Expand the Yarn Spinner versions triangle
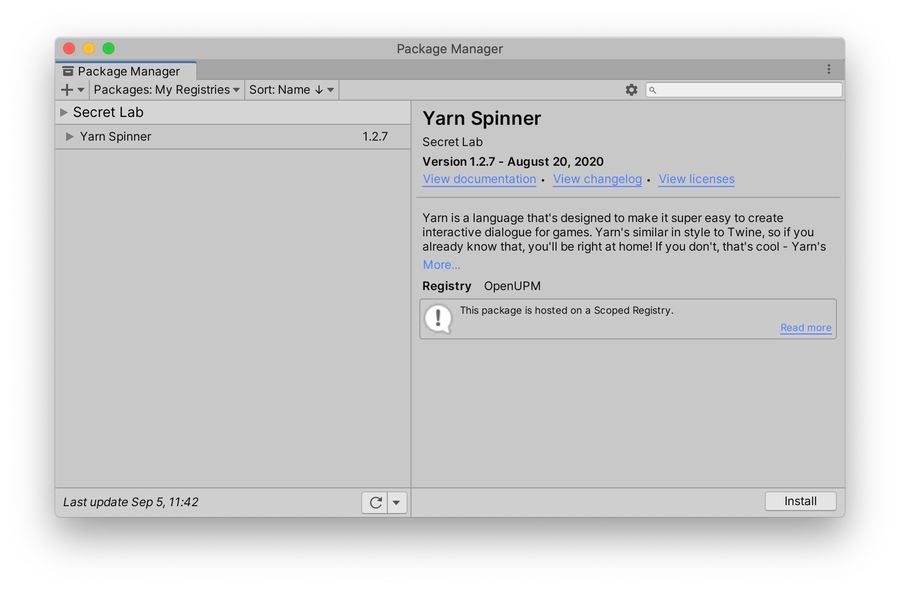The height and width of the screenshot is (590, 900). tap(70, 137)
